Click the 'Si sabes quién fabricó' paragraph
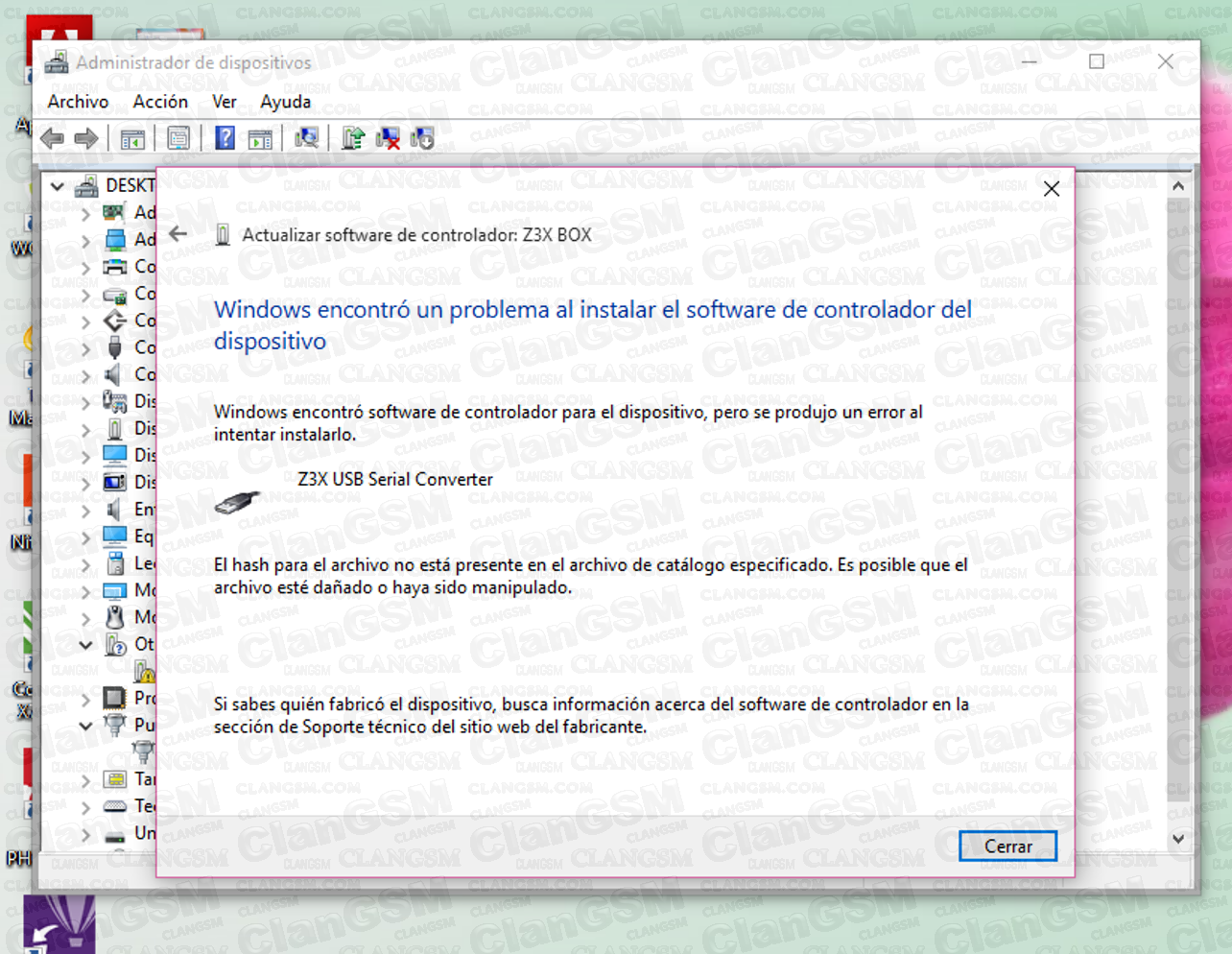 [x=591, y=715]
